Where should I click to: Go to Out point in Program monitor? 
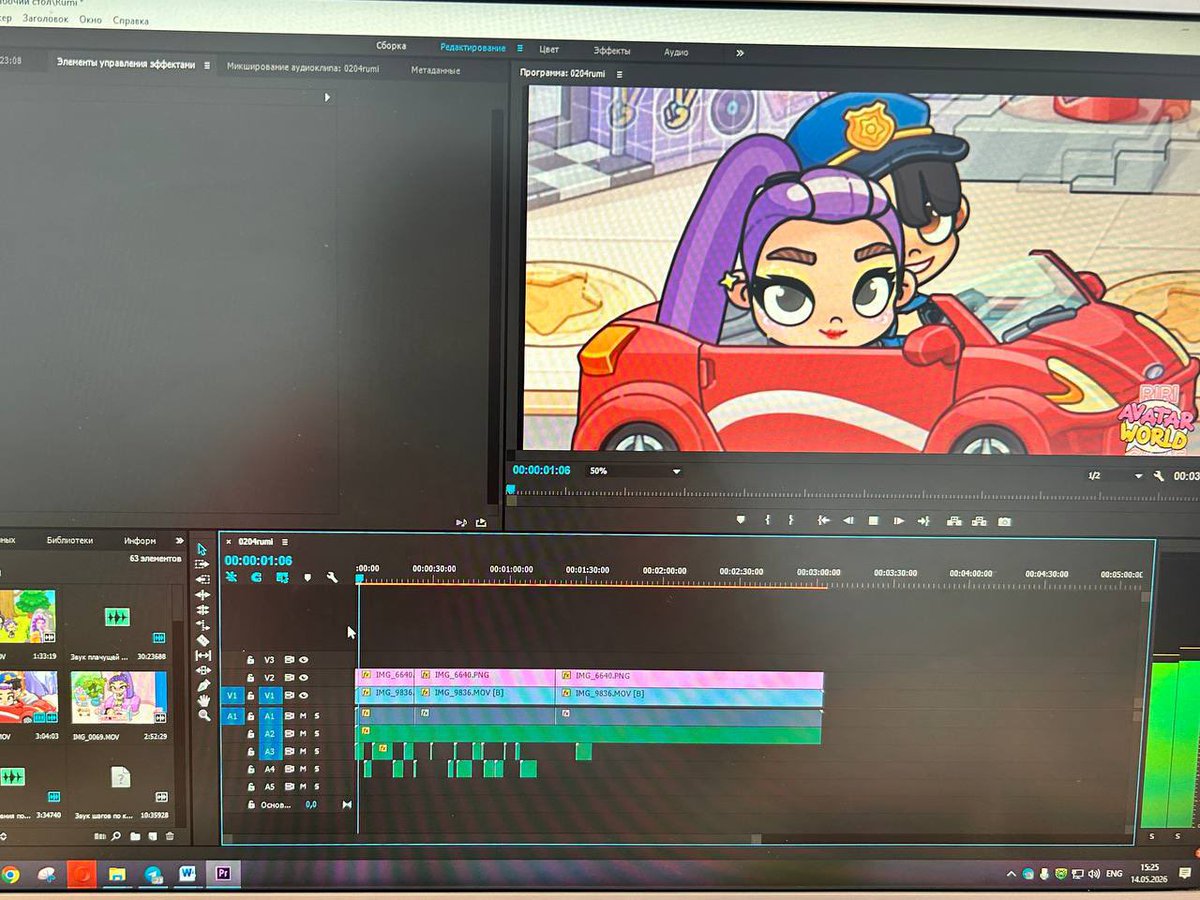[x=924, y=521]
